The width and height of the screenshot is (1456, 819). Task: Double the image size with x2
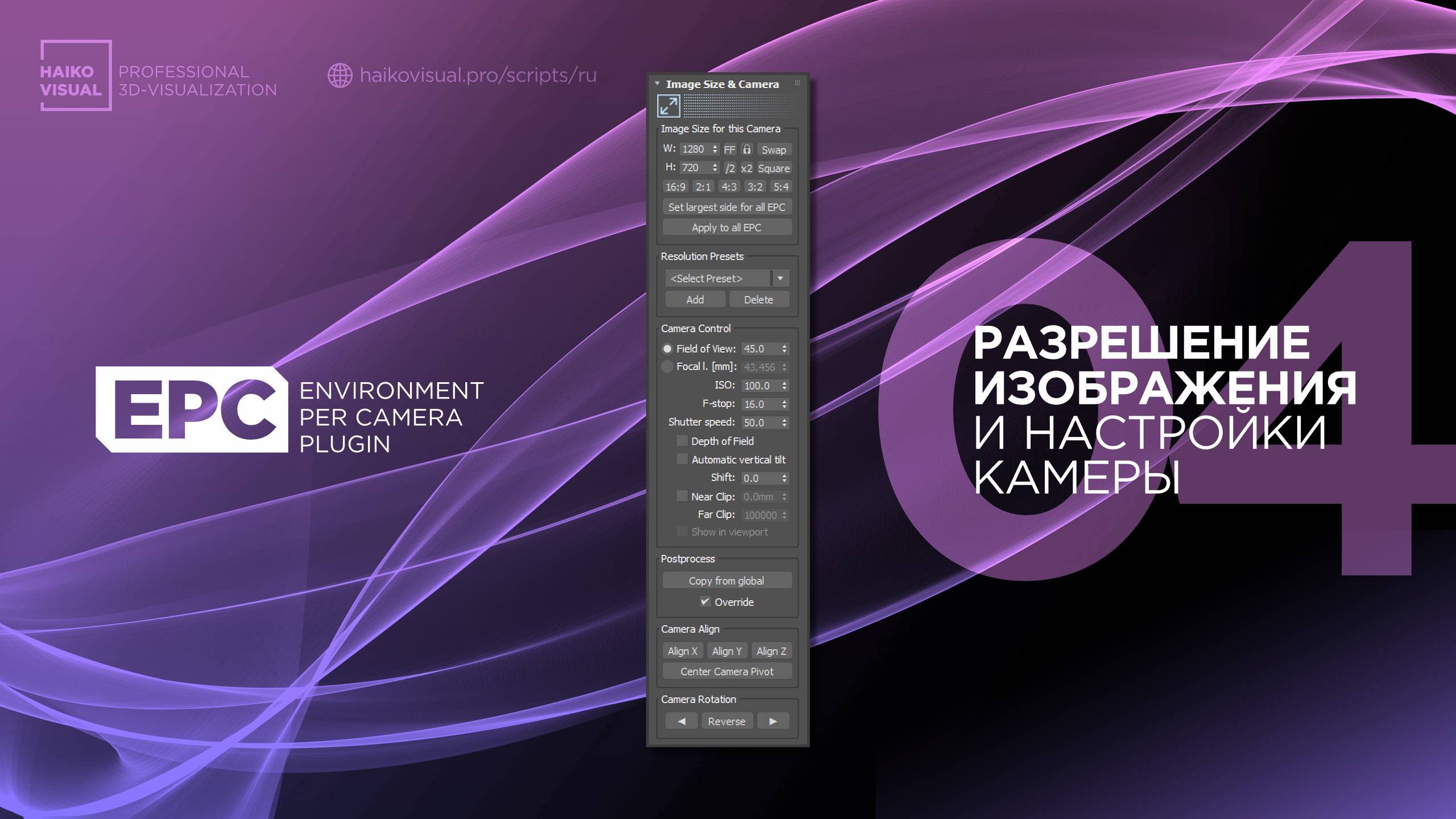coord(746,168)
